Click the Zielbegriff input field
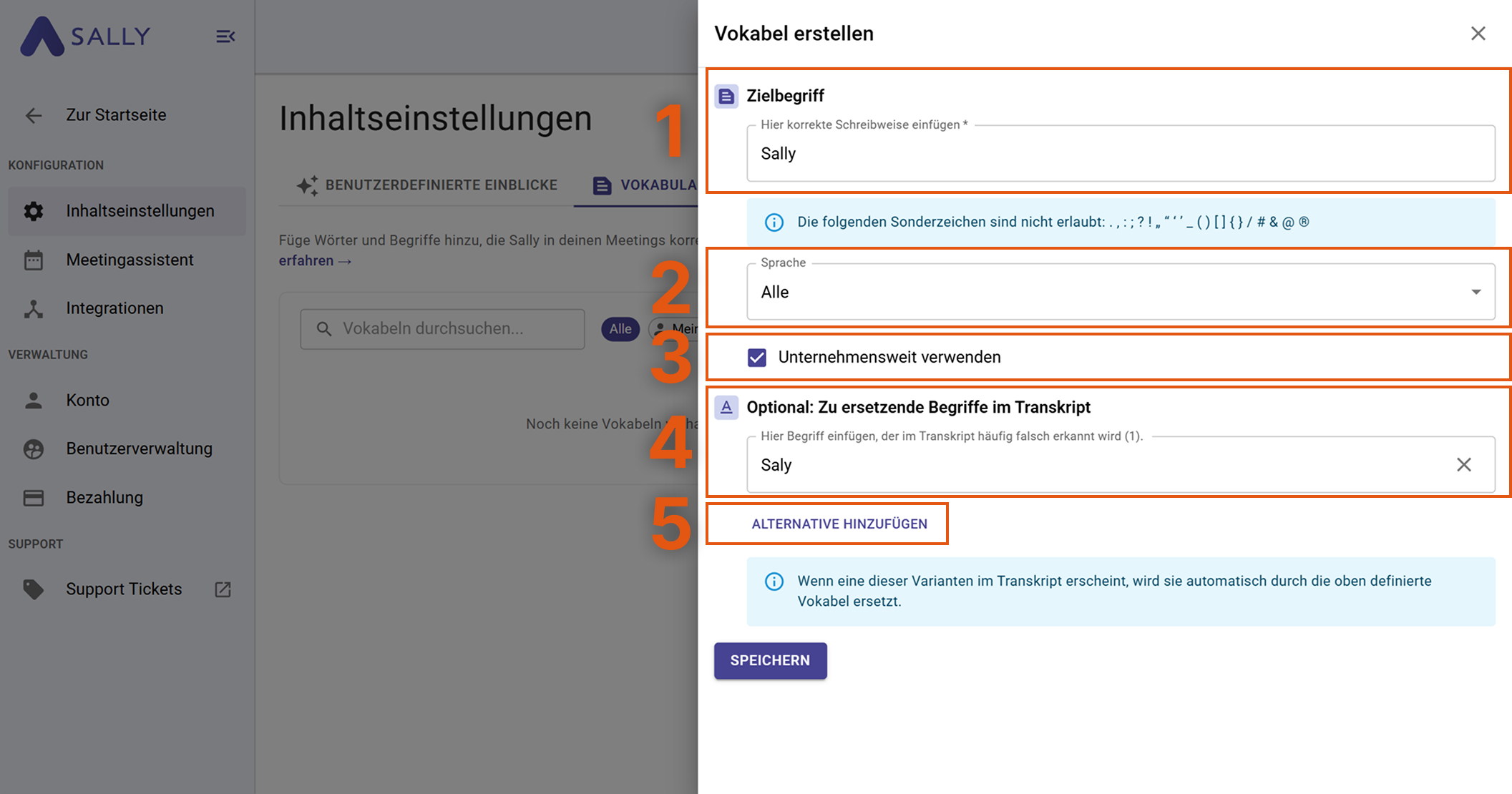Screen dimensions: 1512x794 point(1120,154)
